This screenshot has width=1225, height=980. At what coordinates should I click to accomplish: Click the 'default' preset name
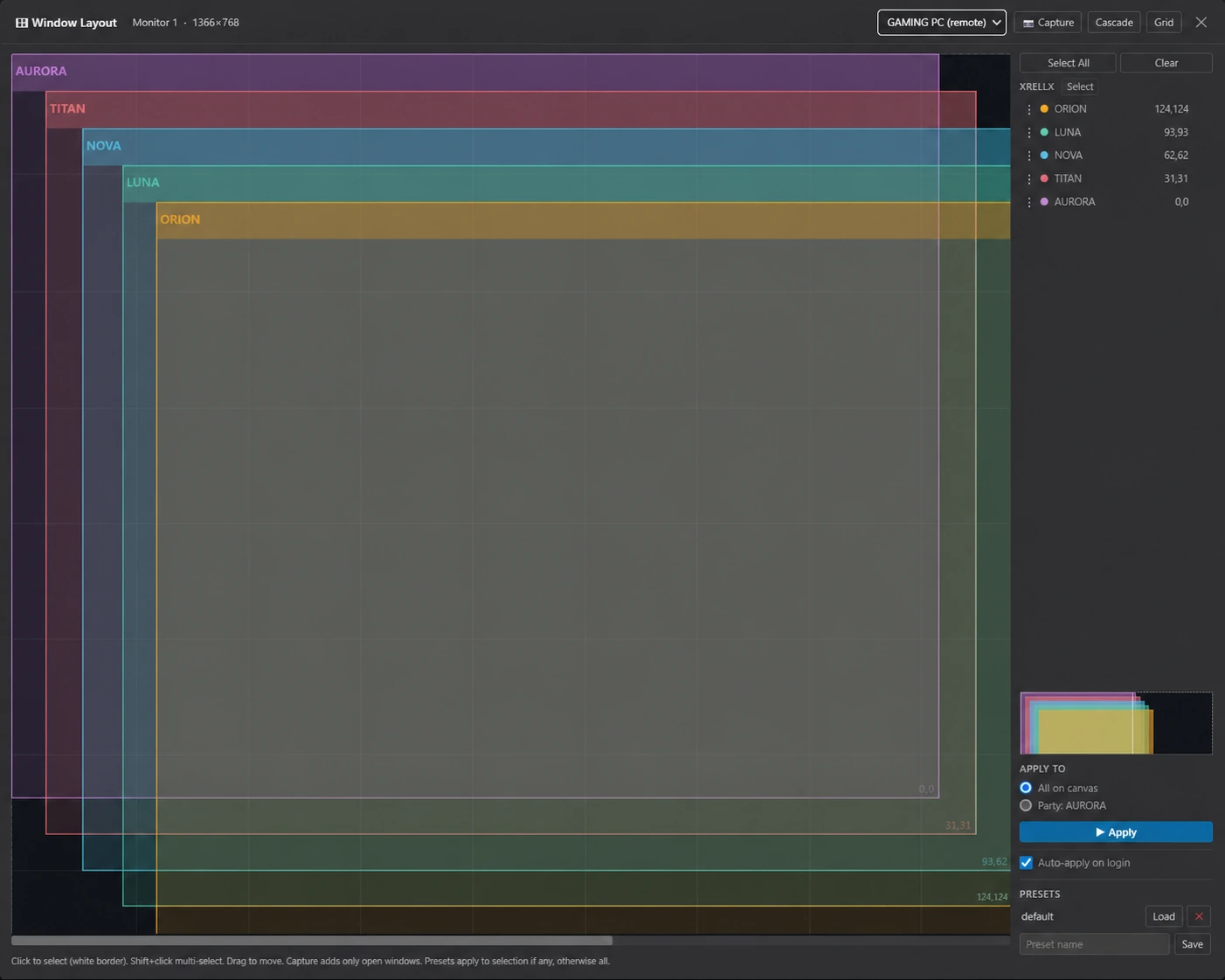coord(1037,916)
